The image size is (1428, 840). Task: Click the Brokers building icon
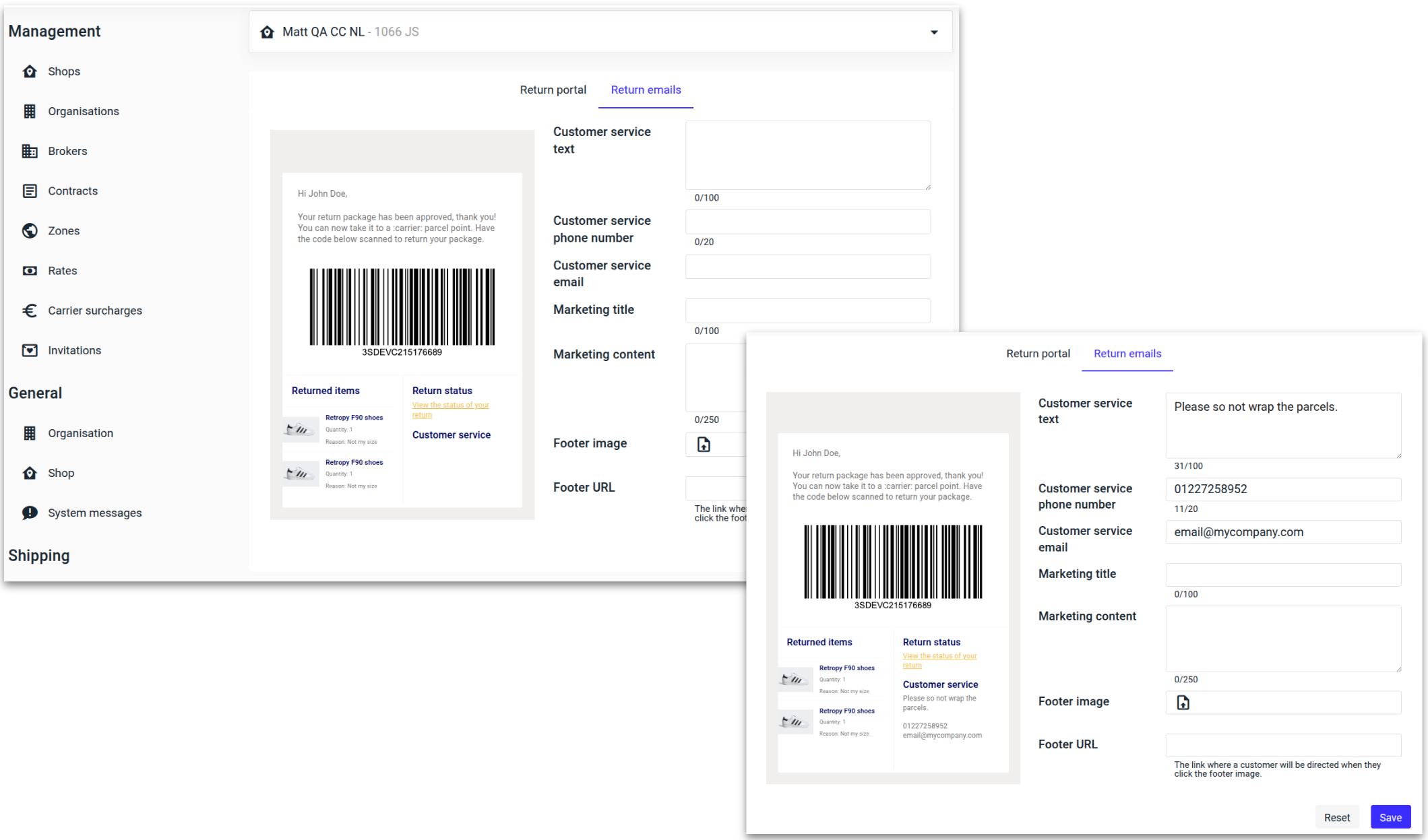tap(30, 151)
